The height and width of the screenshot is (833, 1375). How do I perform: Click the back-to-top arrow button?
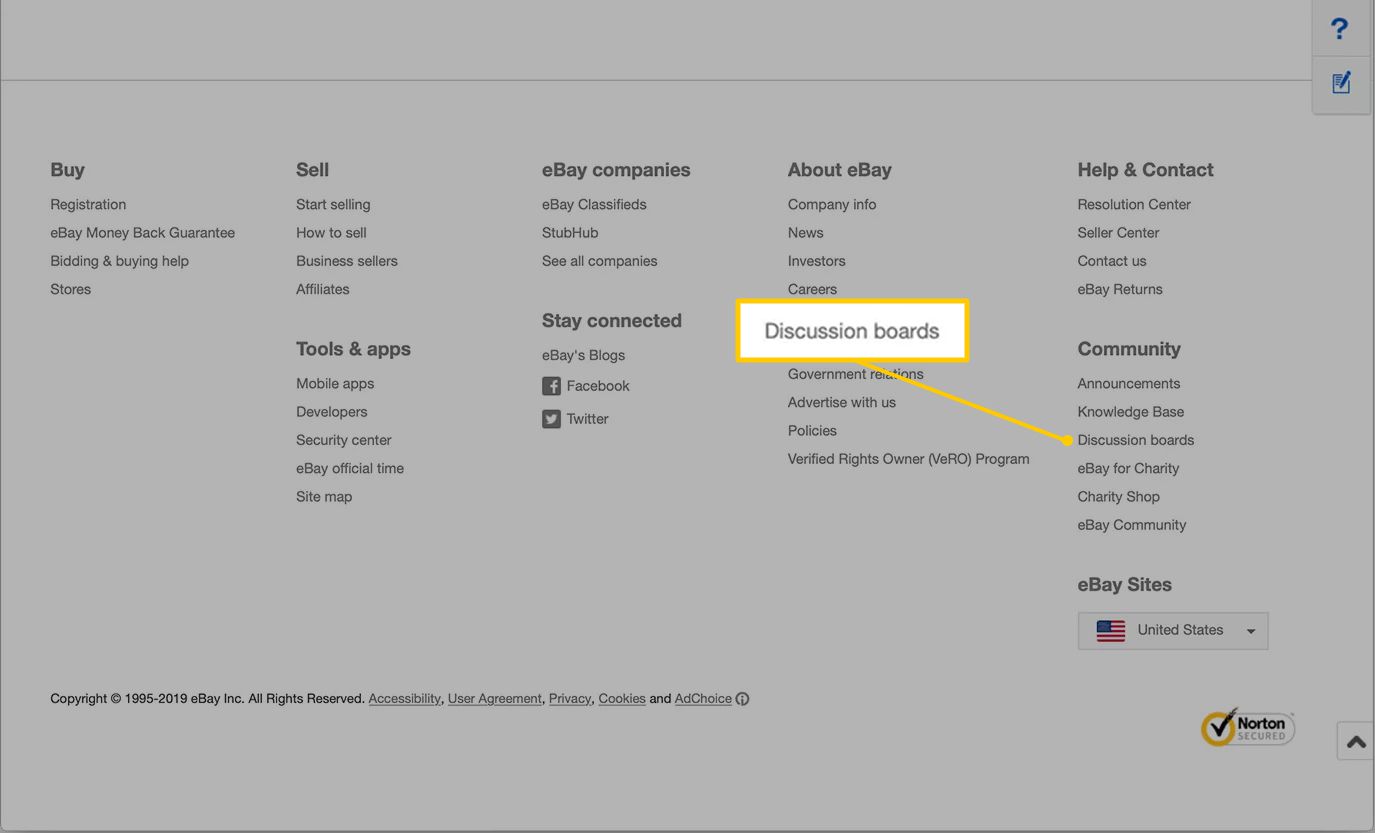[1356, 741]
